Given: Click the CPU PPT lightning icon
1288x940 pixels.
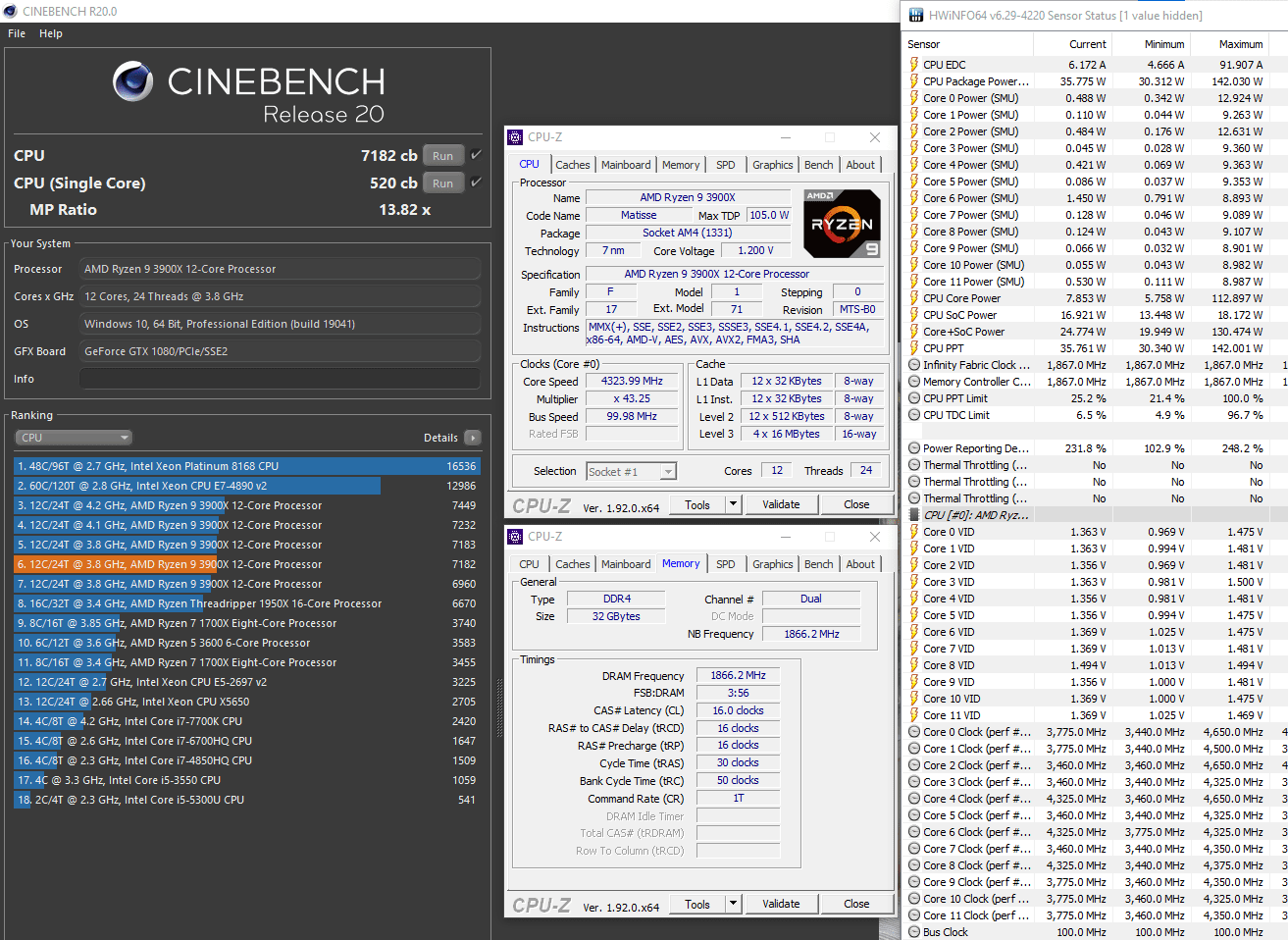Looking at the screenshot, I should click(914, 348).
